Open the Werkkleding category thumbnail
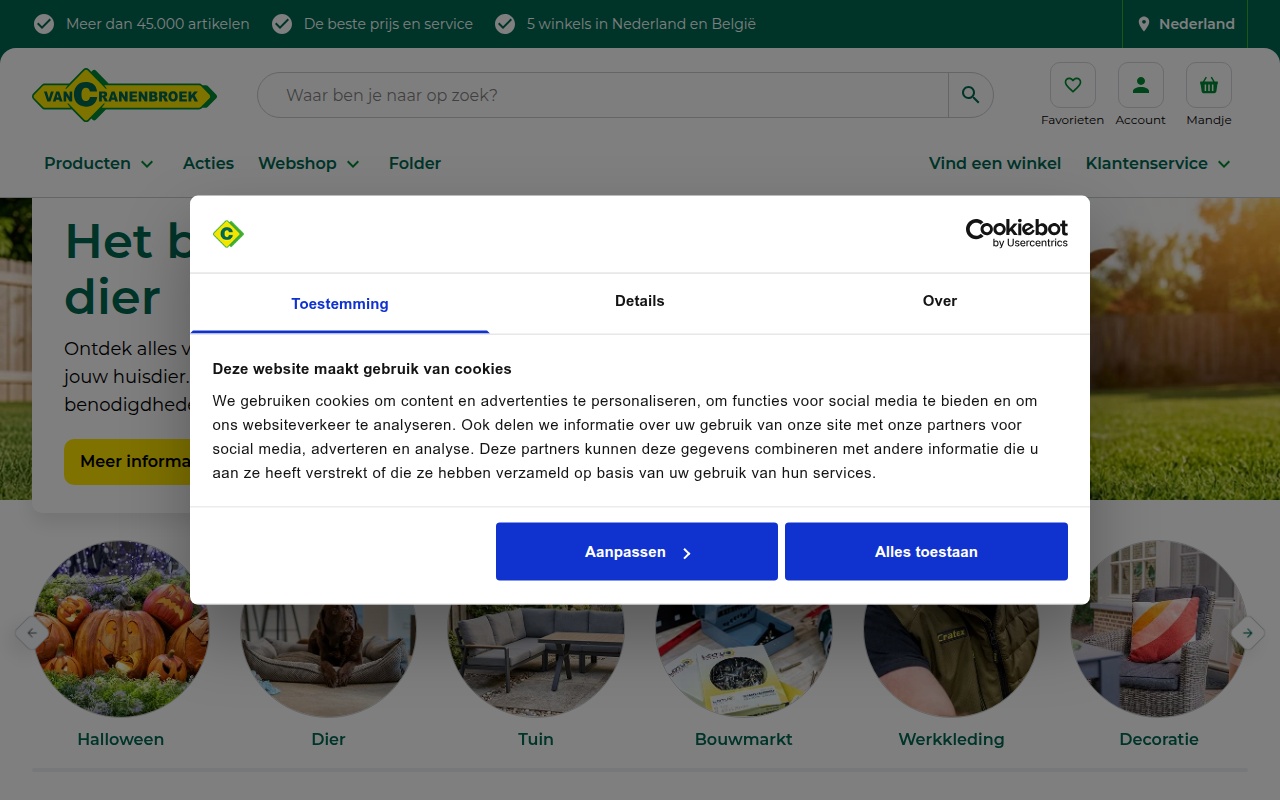 pyautogui.click(x=951, y=660)
